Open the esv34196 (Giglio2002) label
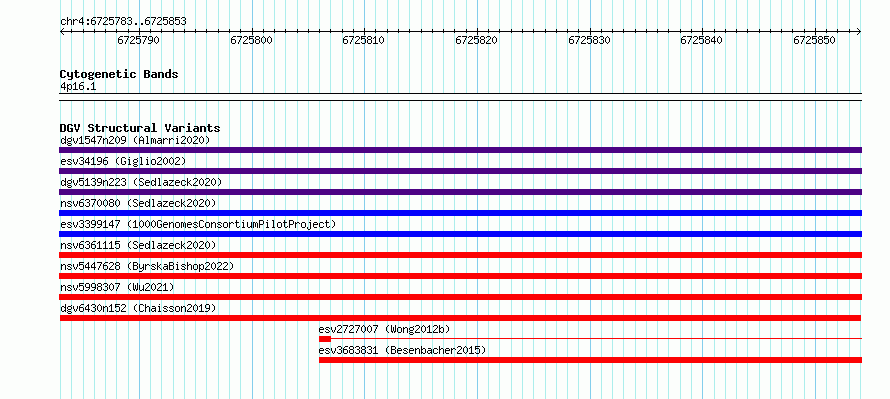The image size is (890, 399). point(123,161)
